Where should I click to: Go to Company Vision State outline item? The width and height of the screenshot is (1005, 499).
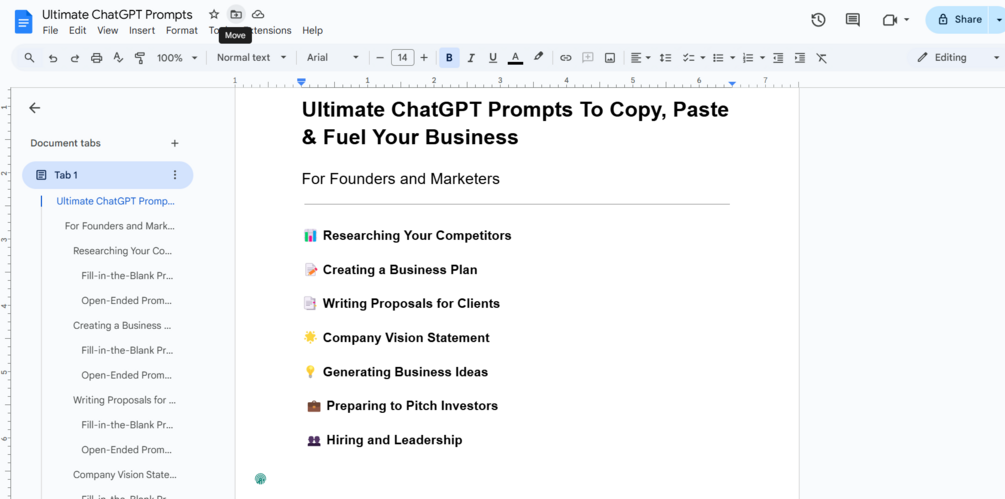[x=124, y=475]
